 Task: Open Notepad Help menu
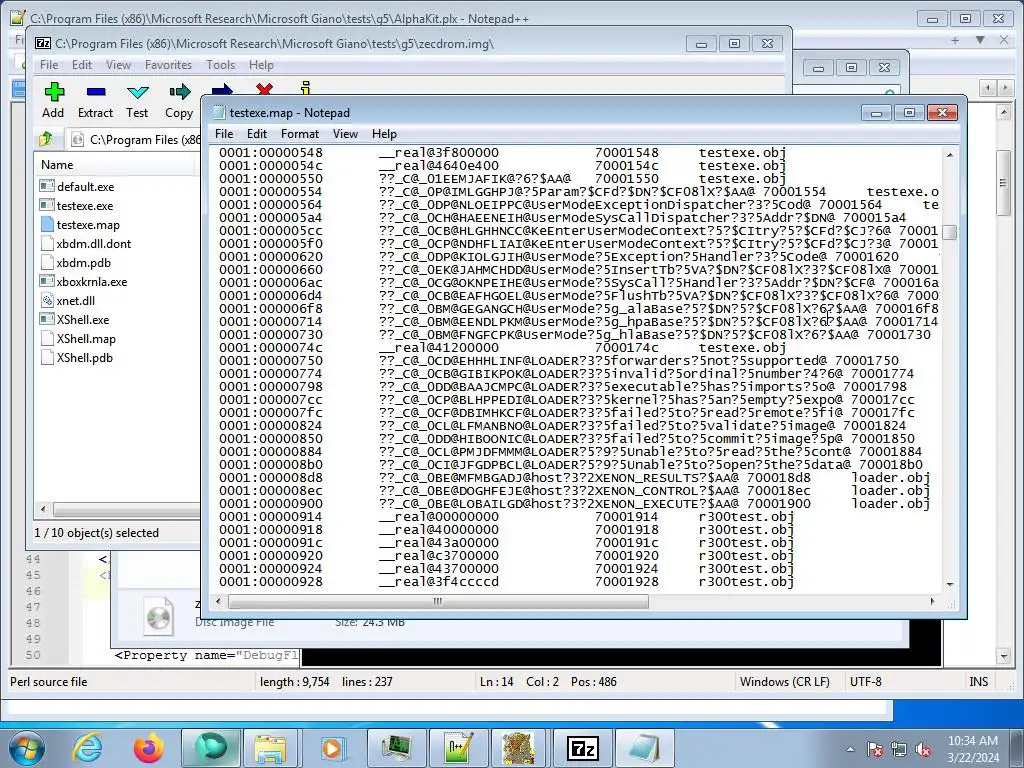(384, 134)
